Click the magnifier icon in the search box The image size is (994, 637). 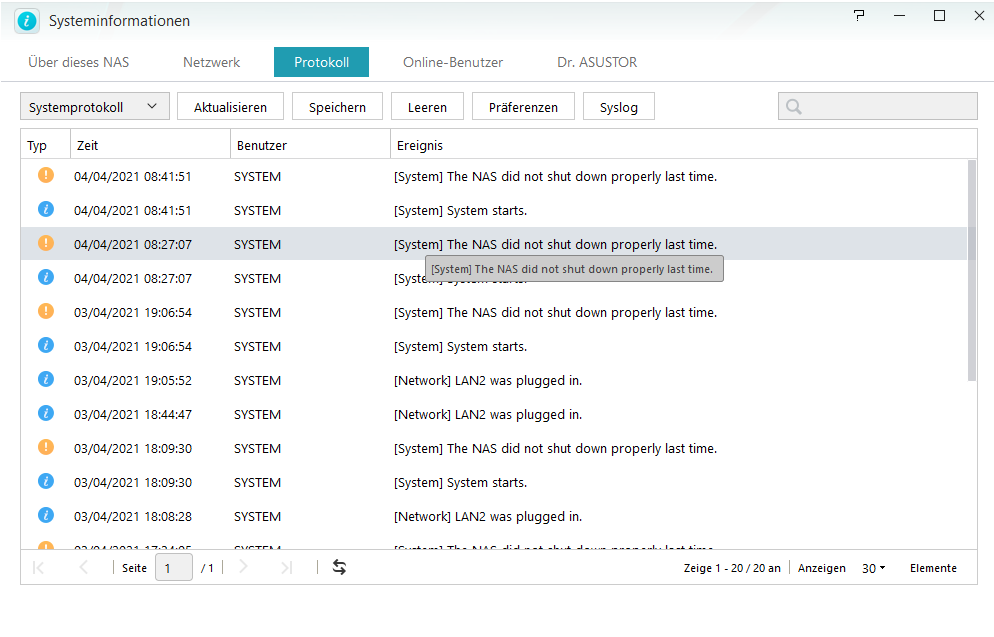pos(794,106)
